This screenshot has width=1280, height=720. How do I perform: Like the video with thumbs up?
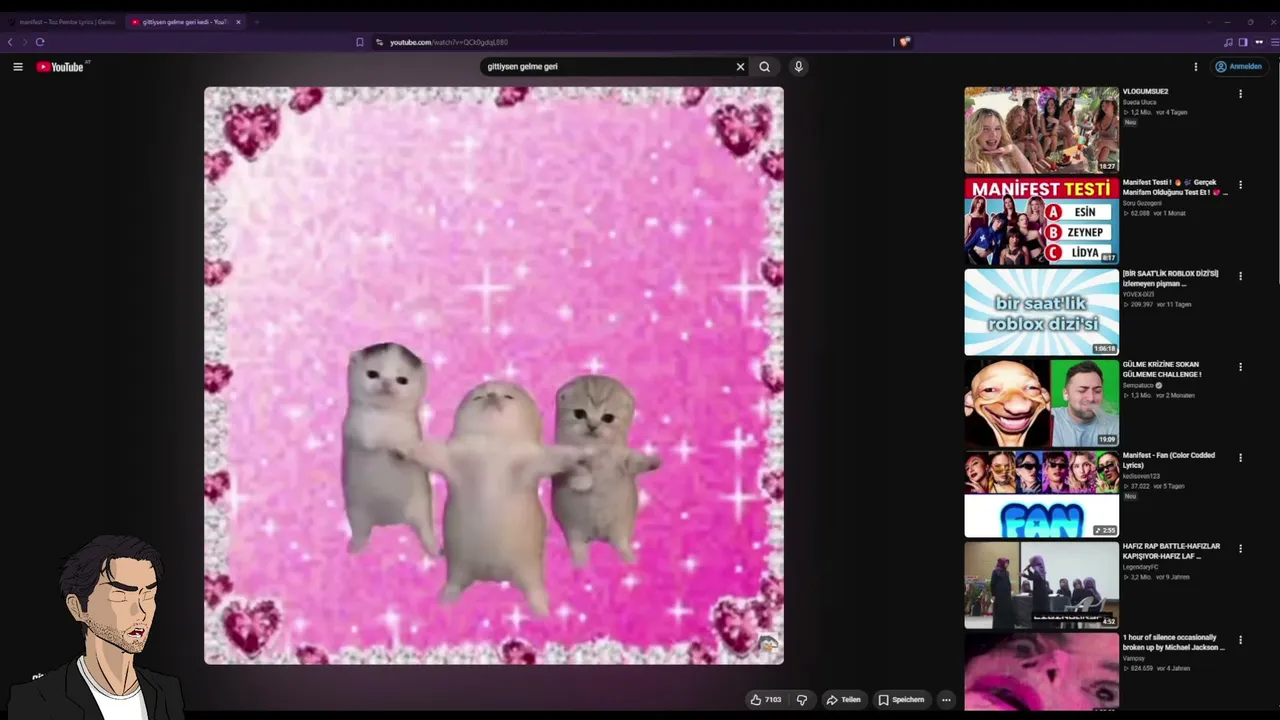click(x=766, y=700)
